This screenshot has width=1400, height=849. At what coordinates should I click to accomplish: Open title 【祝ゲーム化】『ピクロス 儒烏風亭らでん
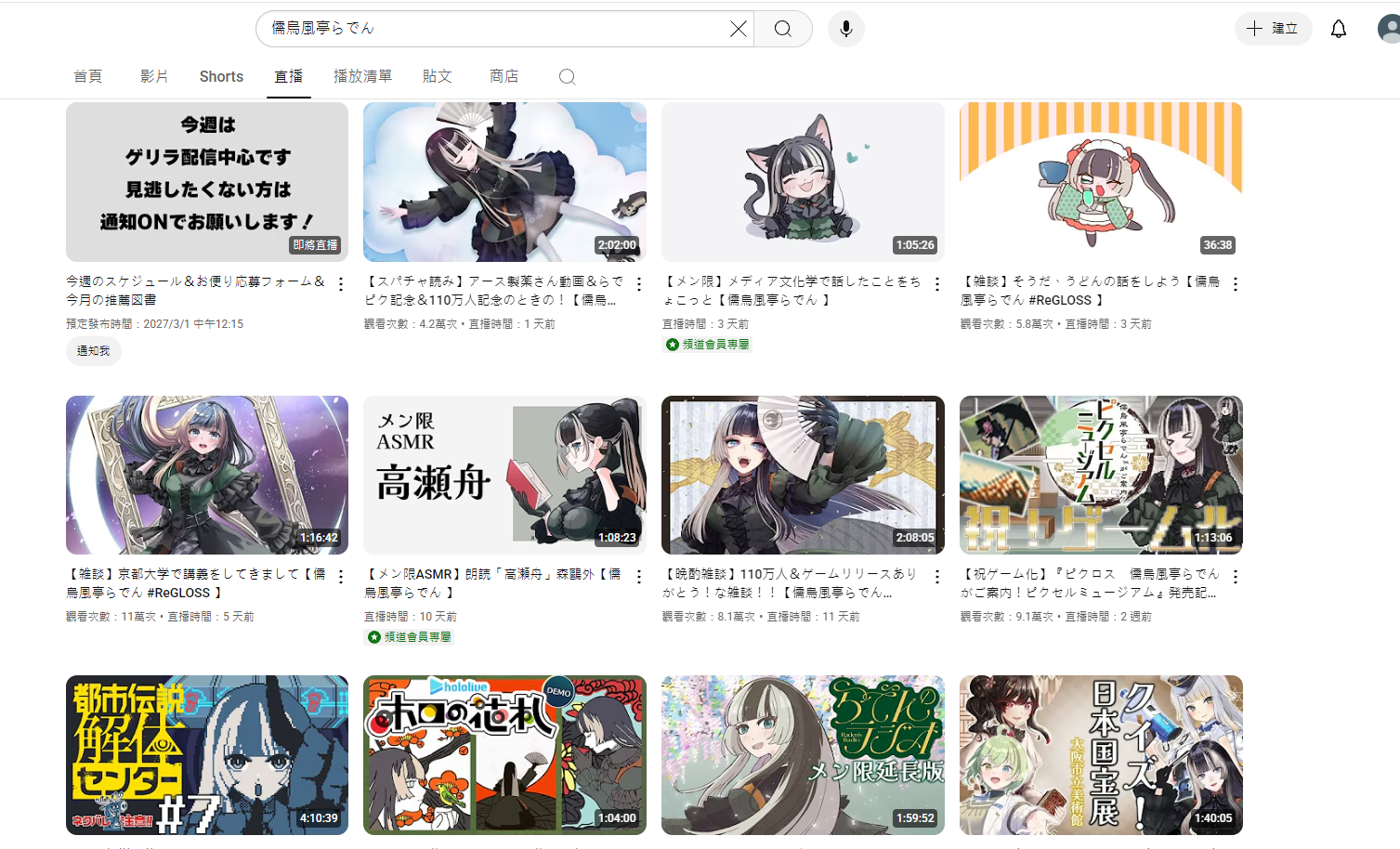1090,583
